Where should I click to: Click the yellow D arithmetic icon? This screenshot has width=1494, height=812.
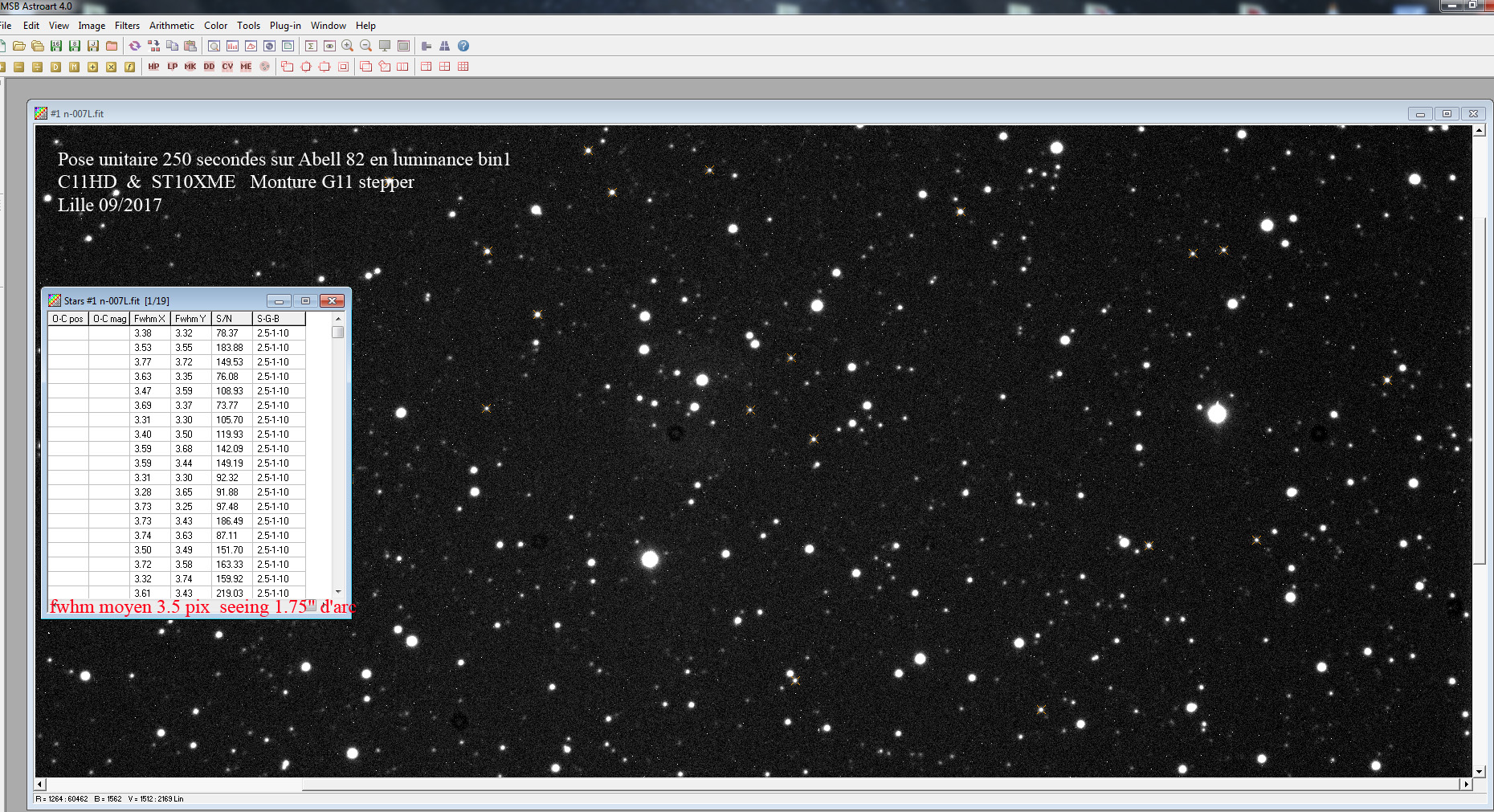(55, 67)
